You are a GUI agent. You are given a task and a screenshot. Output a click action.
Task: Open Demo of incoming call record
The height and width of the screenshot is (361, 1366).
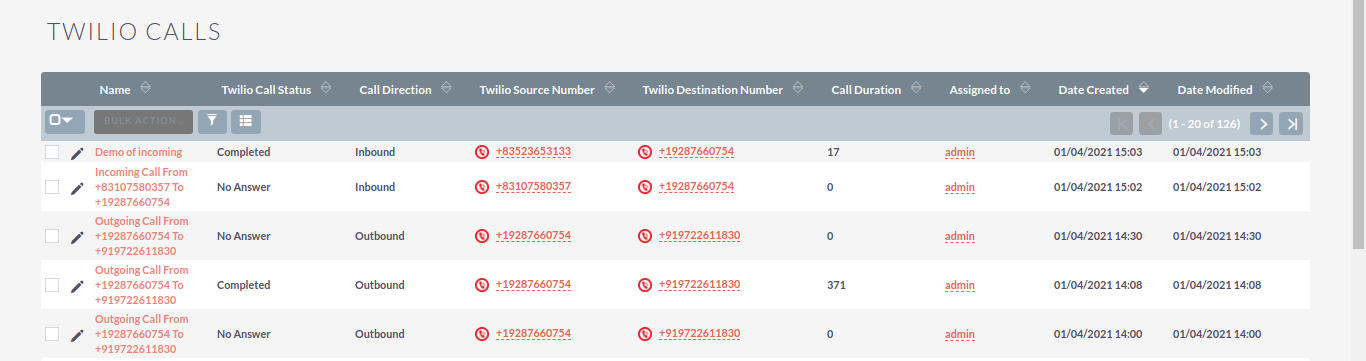138,152
